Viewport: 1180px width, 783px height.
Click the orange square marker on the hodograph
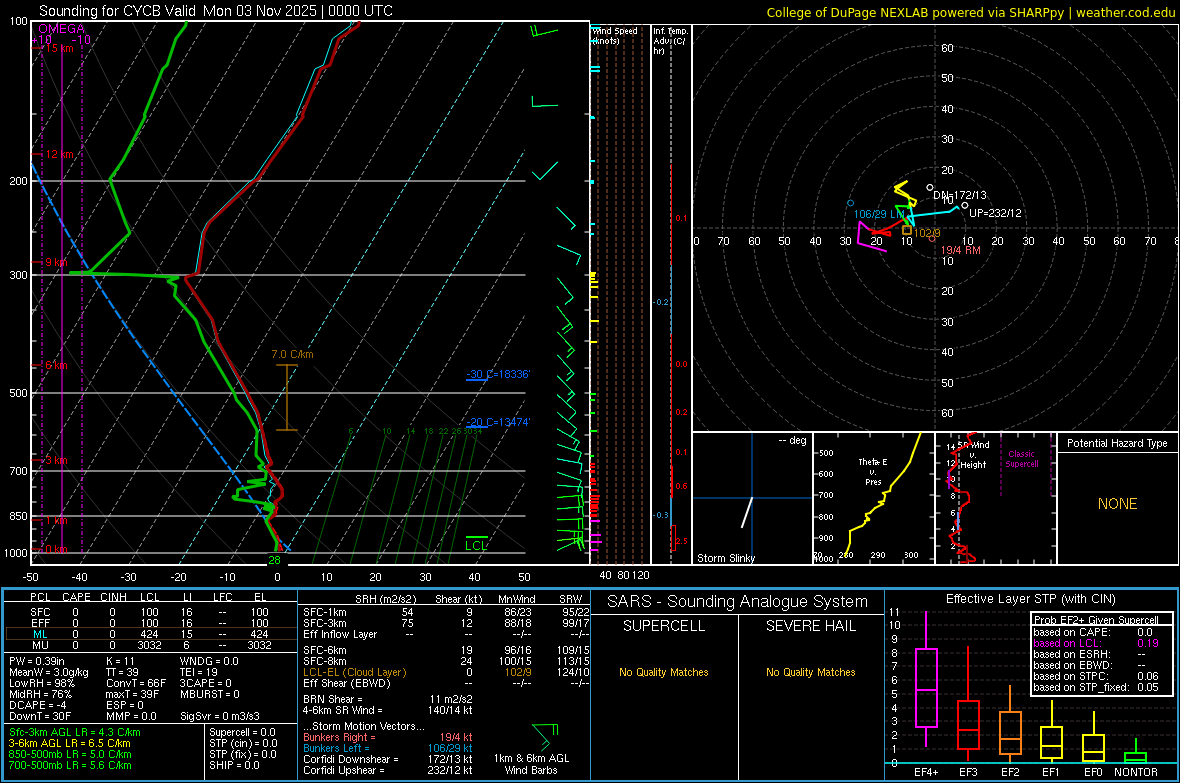[907, 230]
